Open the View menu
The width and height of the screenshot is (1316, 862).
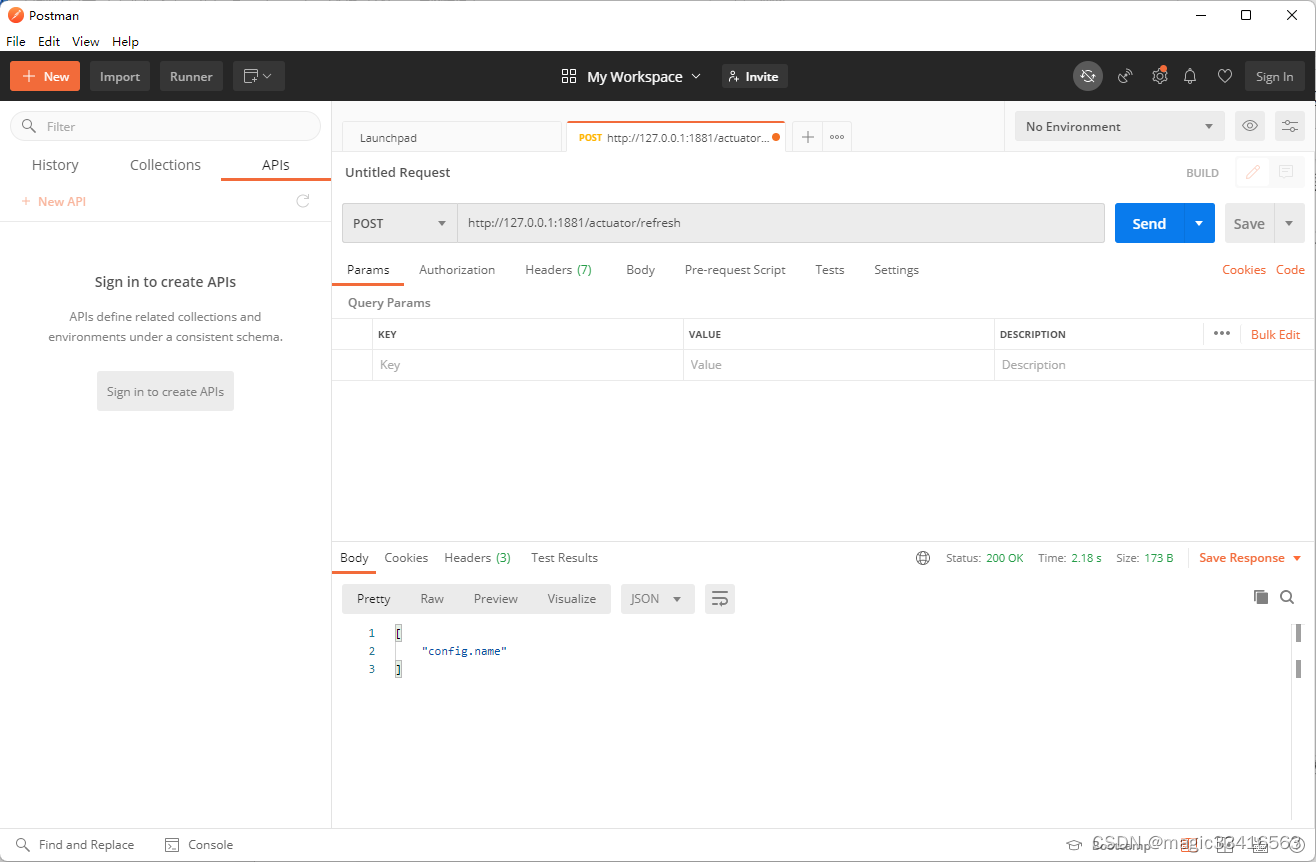tap(86, 41)
